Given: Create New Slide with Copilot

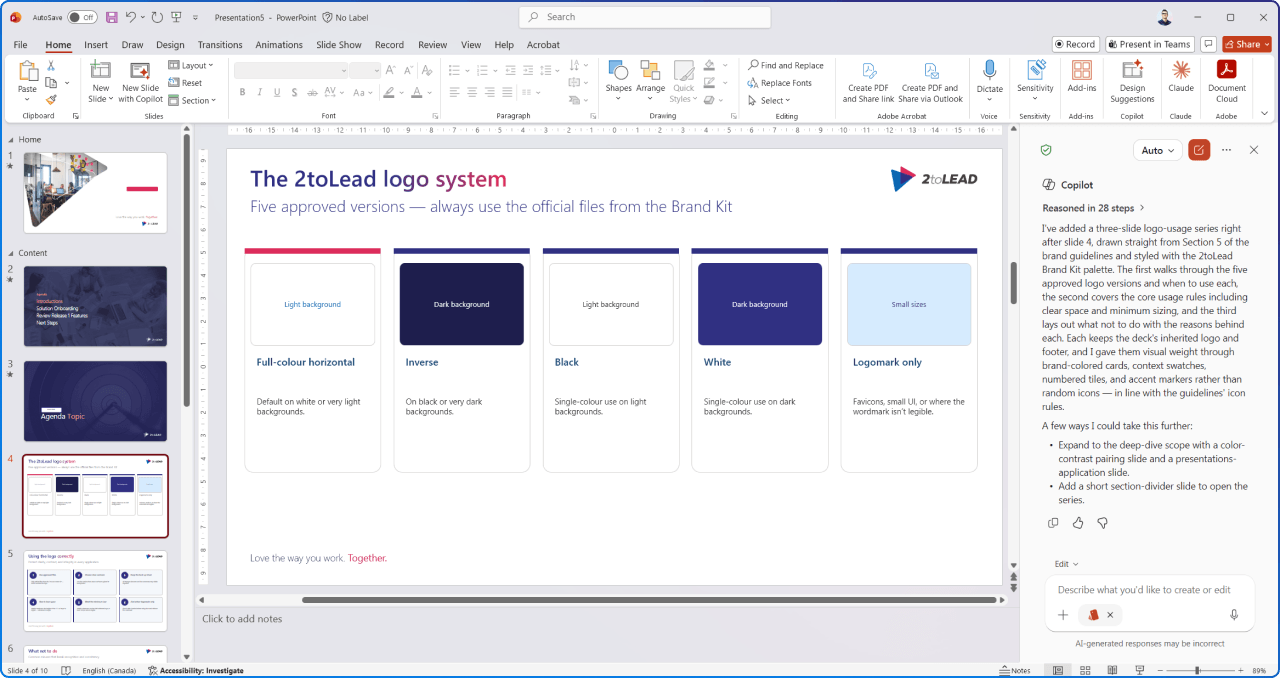Looking at the screenshot, I should 141,81.
